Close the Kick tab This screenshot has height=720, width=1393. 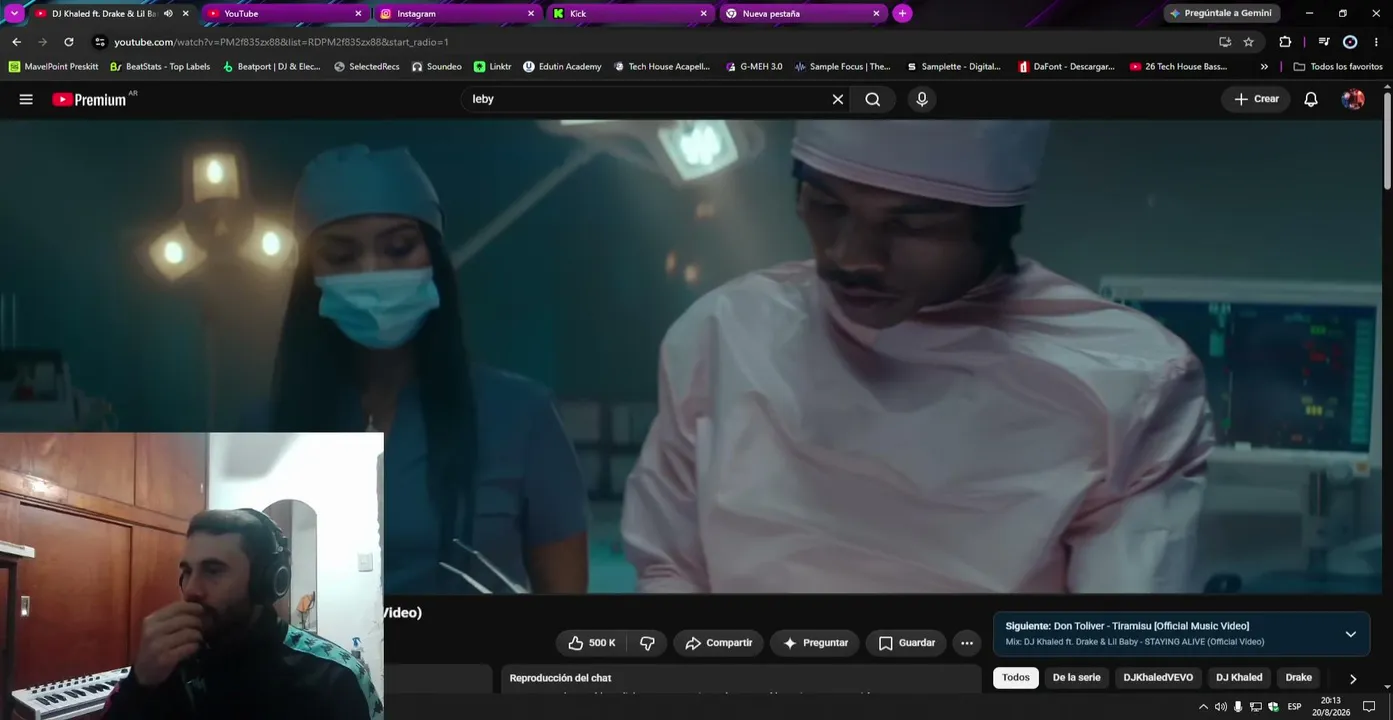[703, 14]
